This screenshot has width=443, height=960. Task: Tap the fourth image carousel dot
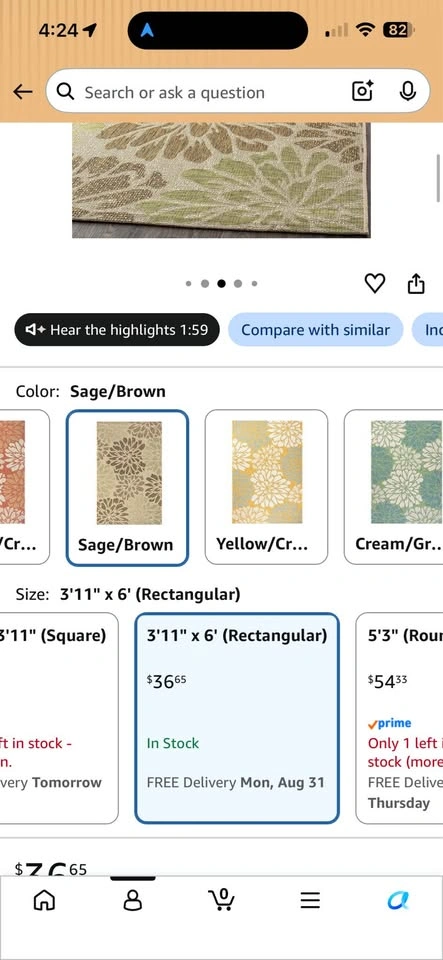pos(238,283)
